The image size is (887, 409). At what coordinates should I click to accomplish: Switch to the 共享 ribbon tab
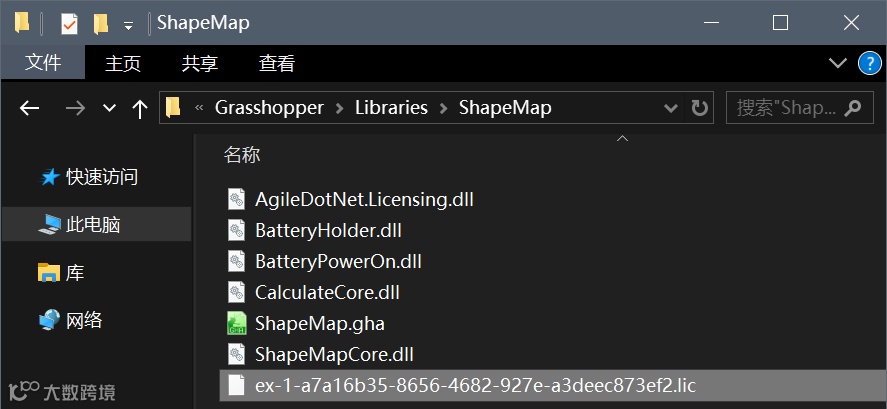(200, 63)
